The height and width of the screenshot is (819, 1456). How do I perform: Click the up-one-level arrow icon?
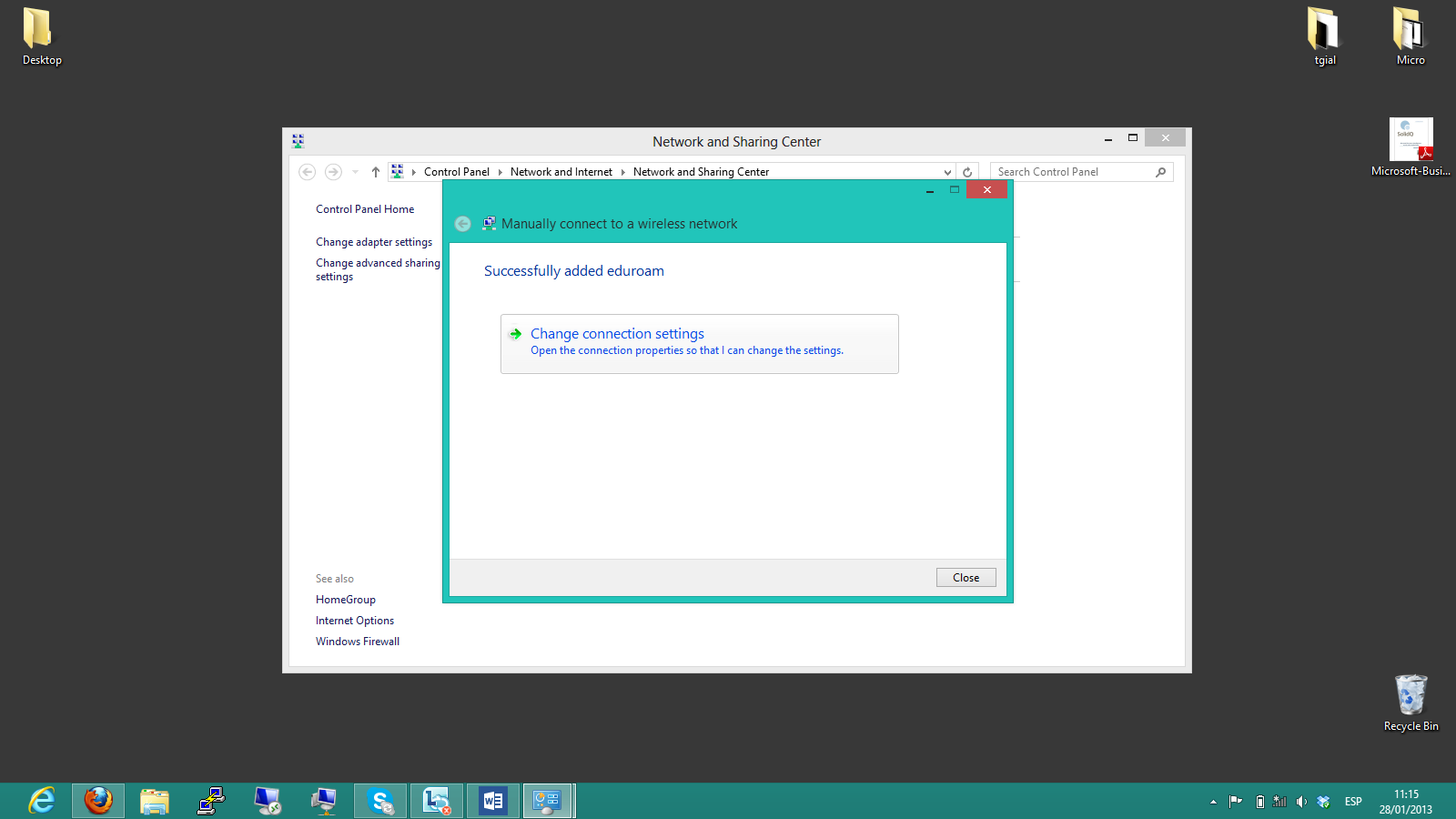(x=376, y=172)
